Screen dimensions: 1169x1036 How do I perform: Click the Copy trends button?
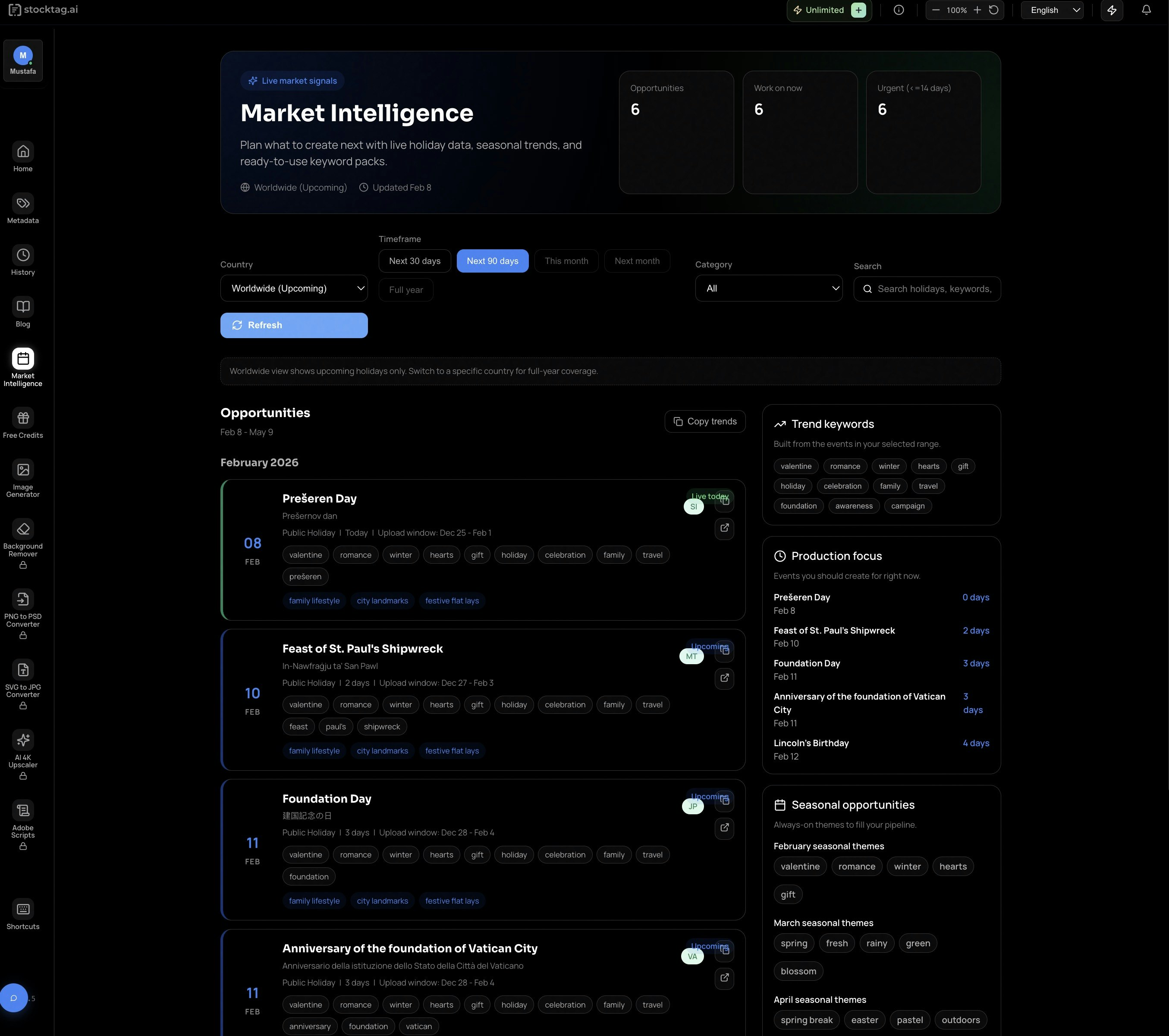point(704,421)
